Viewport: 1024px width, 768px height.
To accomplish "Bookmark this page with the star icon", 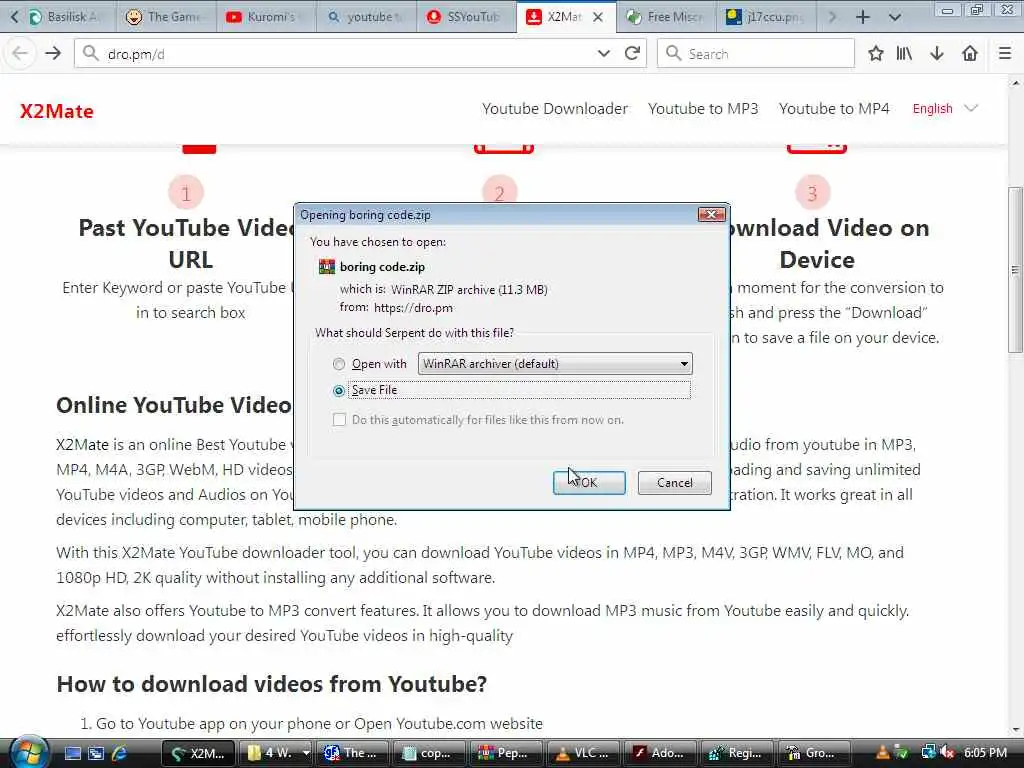I will (x=876, y=54).
